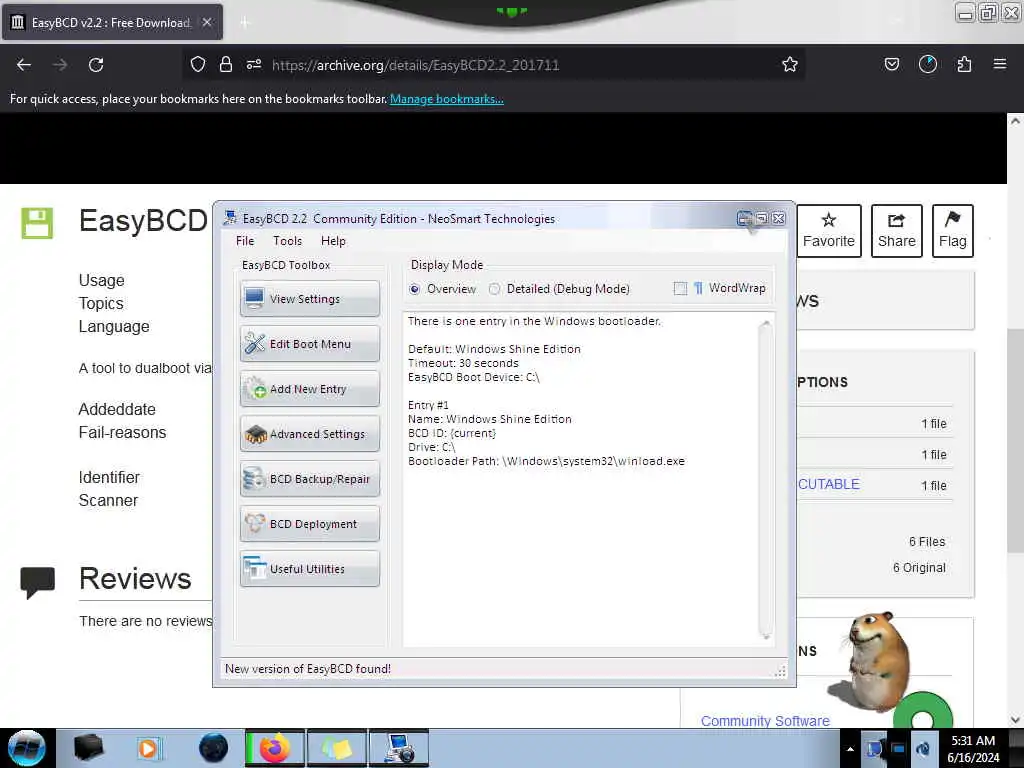The width and height of the screenshot is (1024, 768).
Task: Open View Settings in EasyBCD Toolbox
Action: click(310, 298)
